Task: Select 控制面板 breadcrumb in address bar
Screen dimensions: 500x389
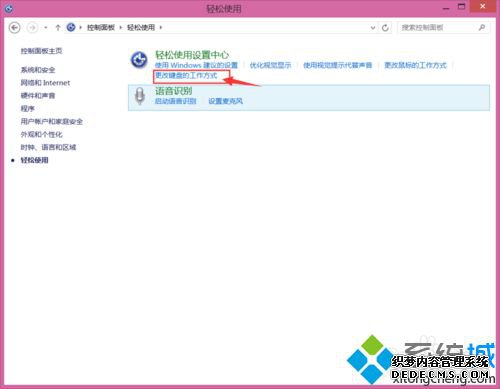Action: pyautogui.click(x=101, y=28)
